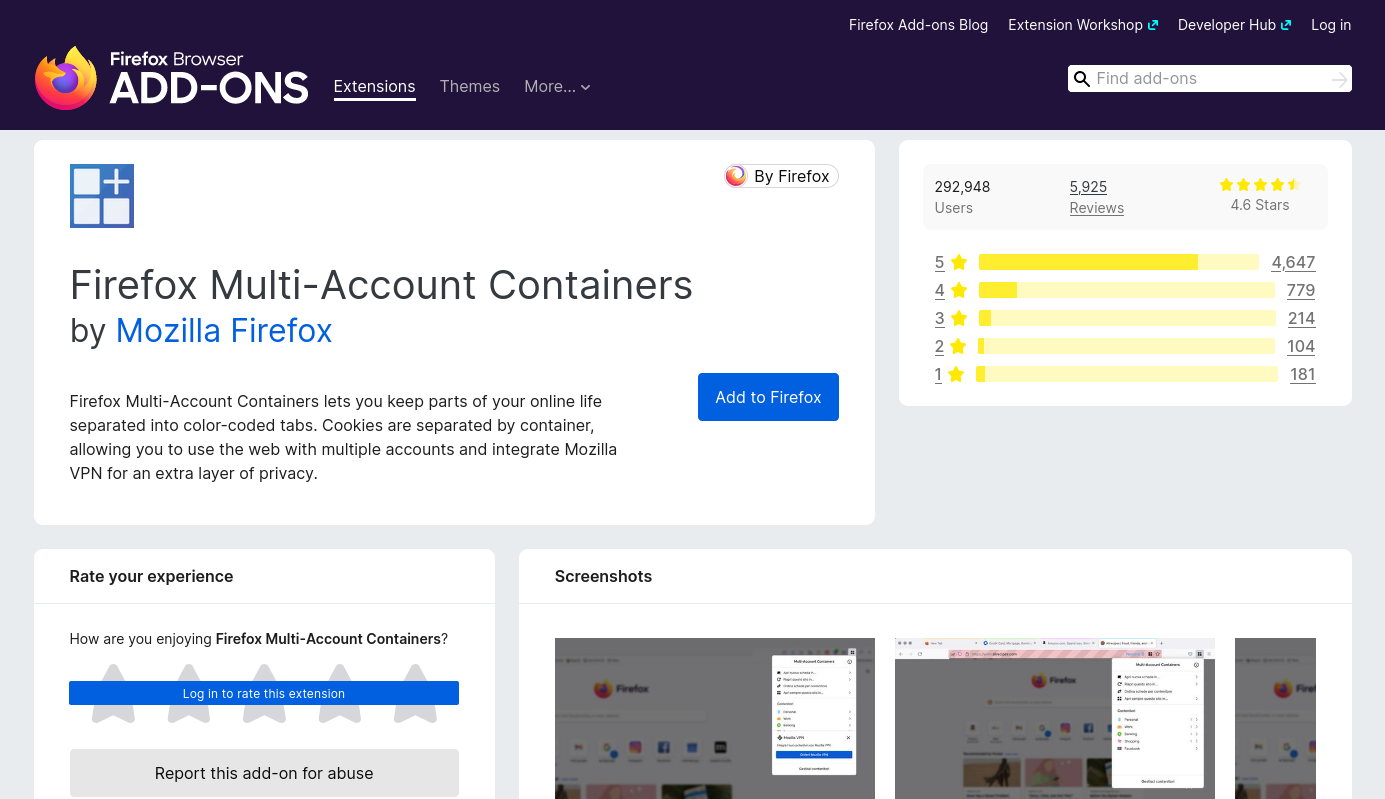Click the By Firefox badge
Image resolution: width=1385 pixels, height=799 pixels.
tap(781, 176)
